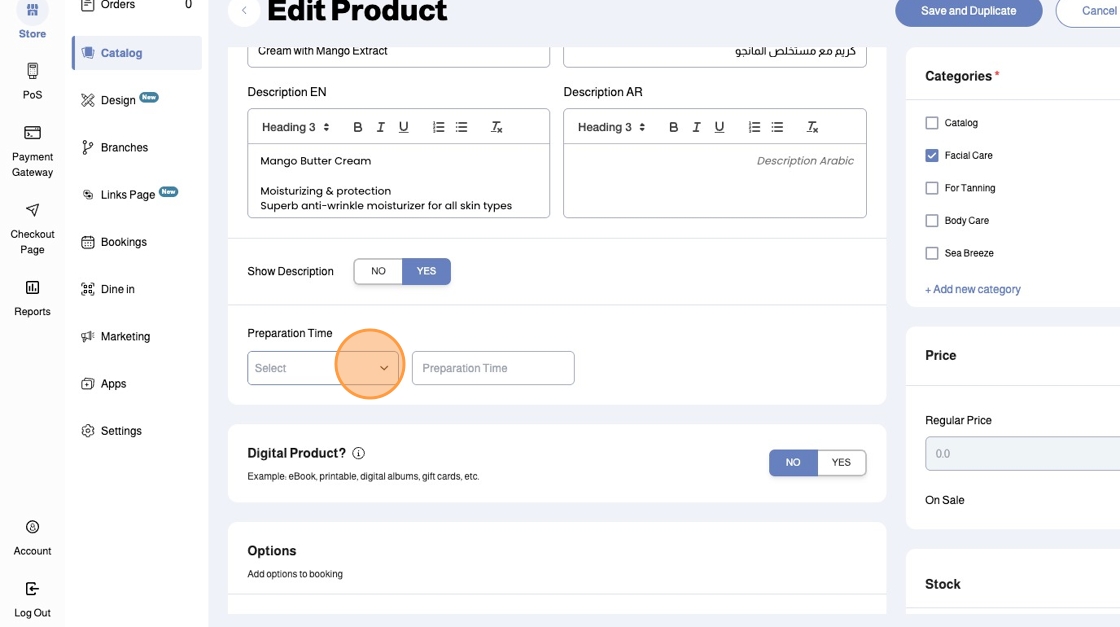Uncheck the Facial Care category

[x=932, y=156]
